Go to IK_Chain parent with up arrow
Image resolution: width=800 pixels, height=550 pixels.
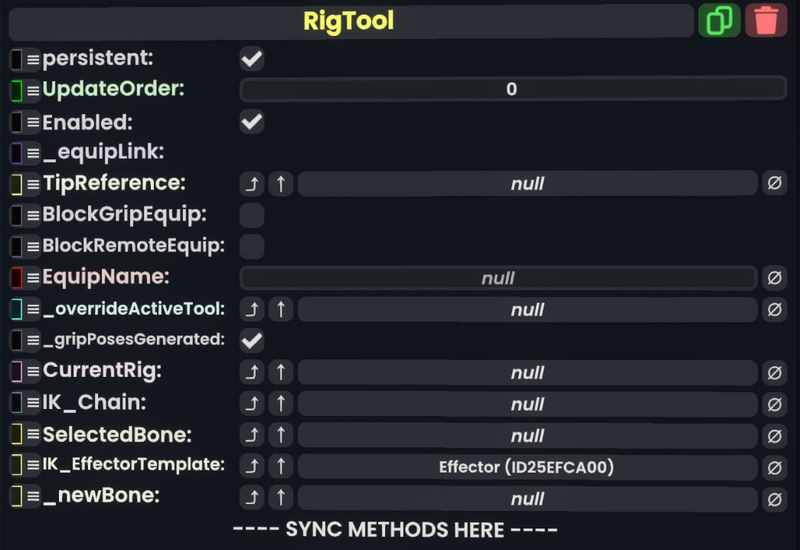click(281, 404)
